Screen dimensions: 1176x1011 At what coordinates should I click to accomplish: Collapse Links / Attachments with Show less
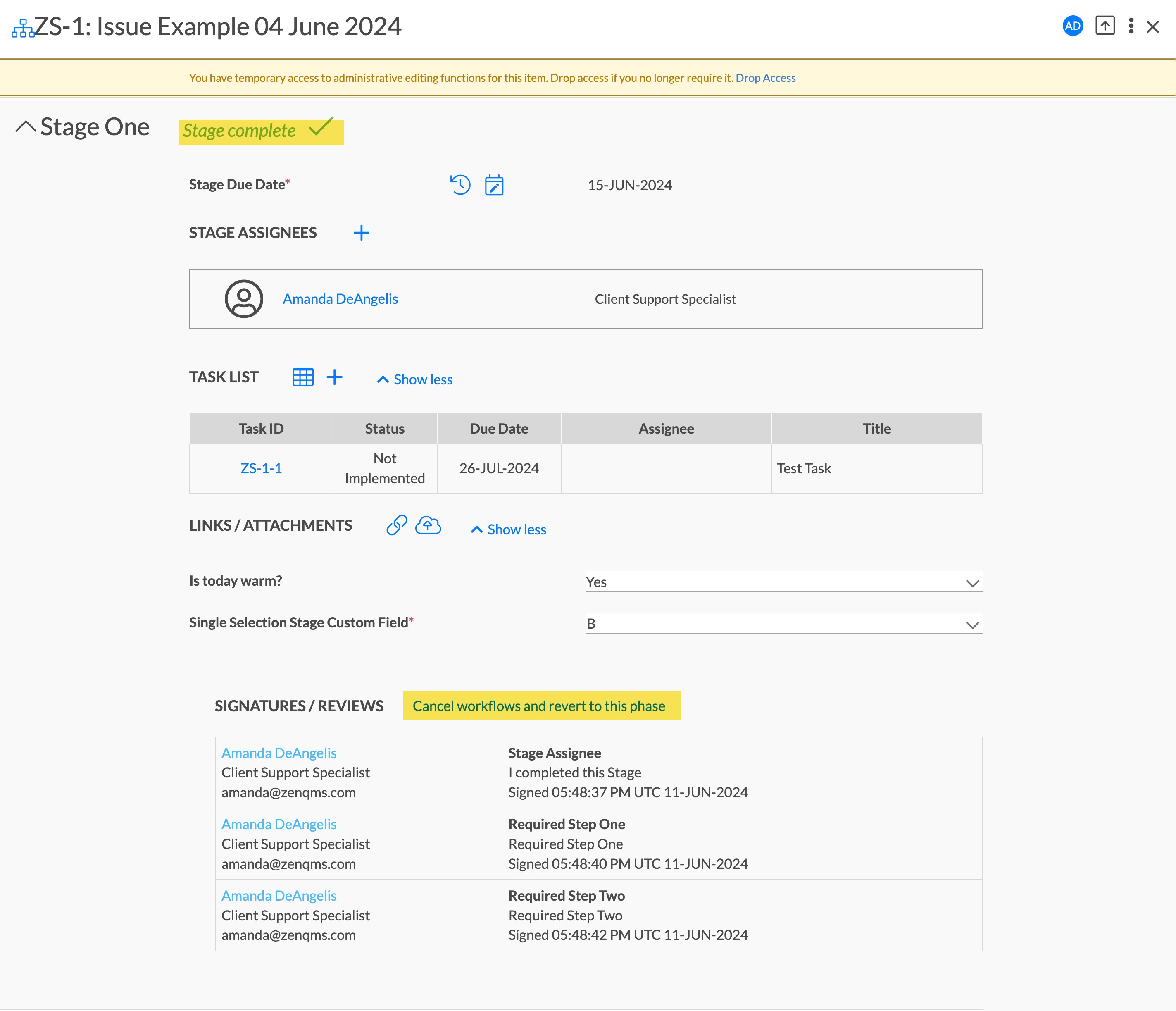tap(508, 529)
